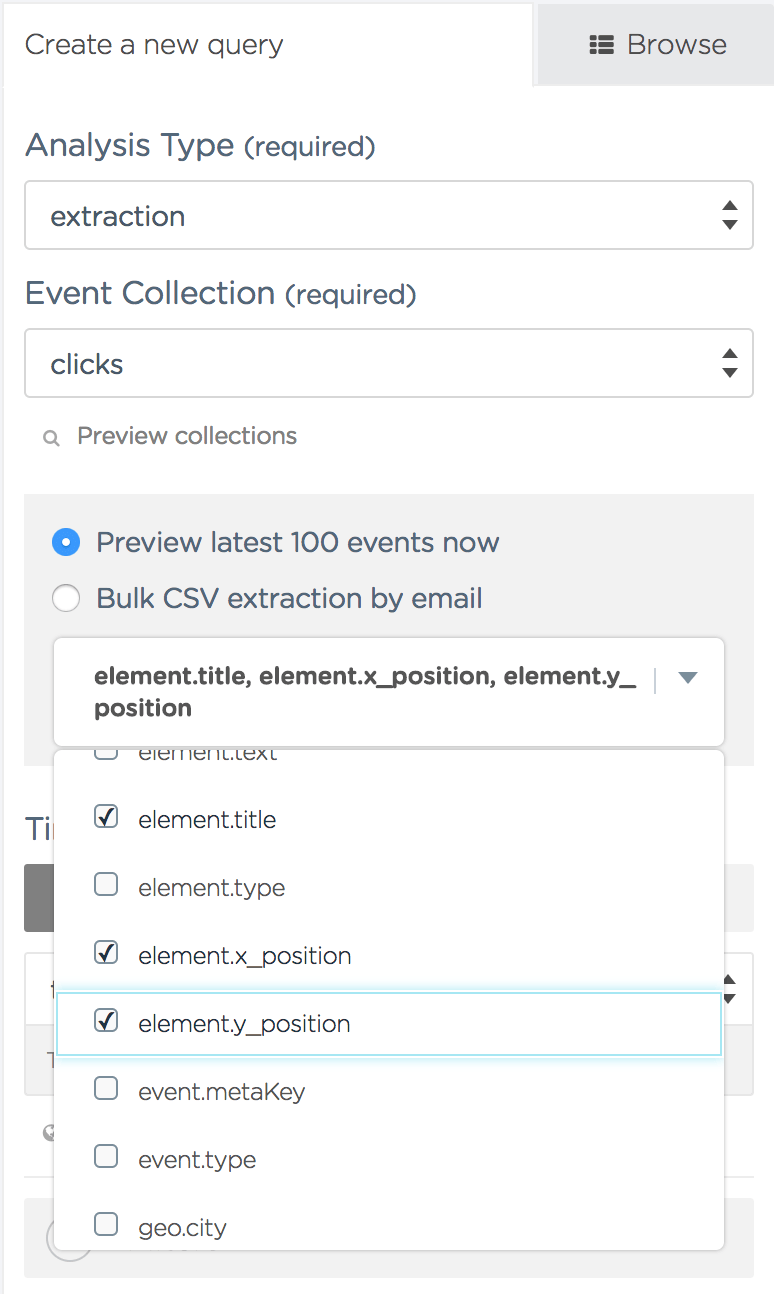
Task: Open the Analysis Type dropdown showing extraction
Action: click(388, 215)
